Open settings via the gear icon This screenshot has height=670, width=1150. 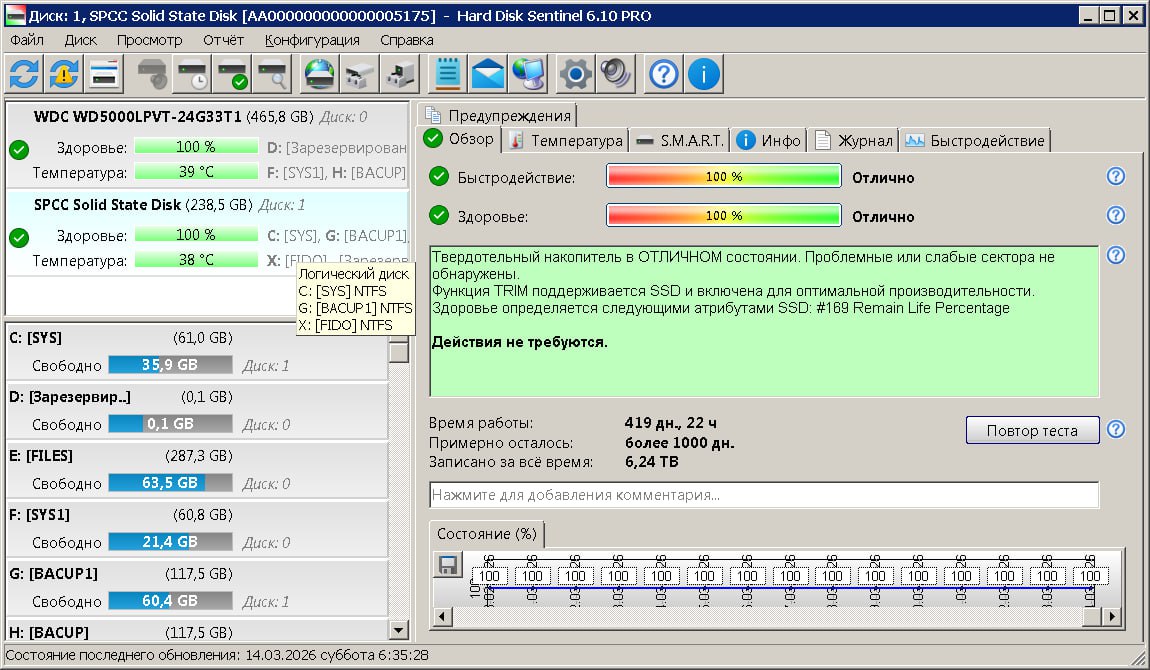click(575, 75)
